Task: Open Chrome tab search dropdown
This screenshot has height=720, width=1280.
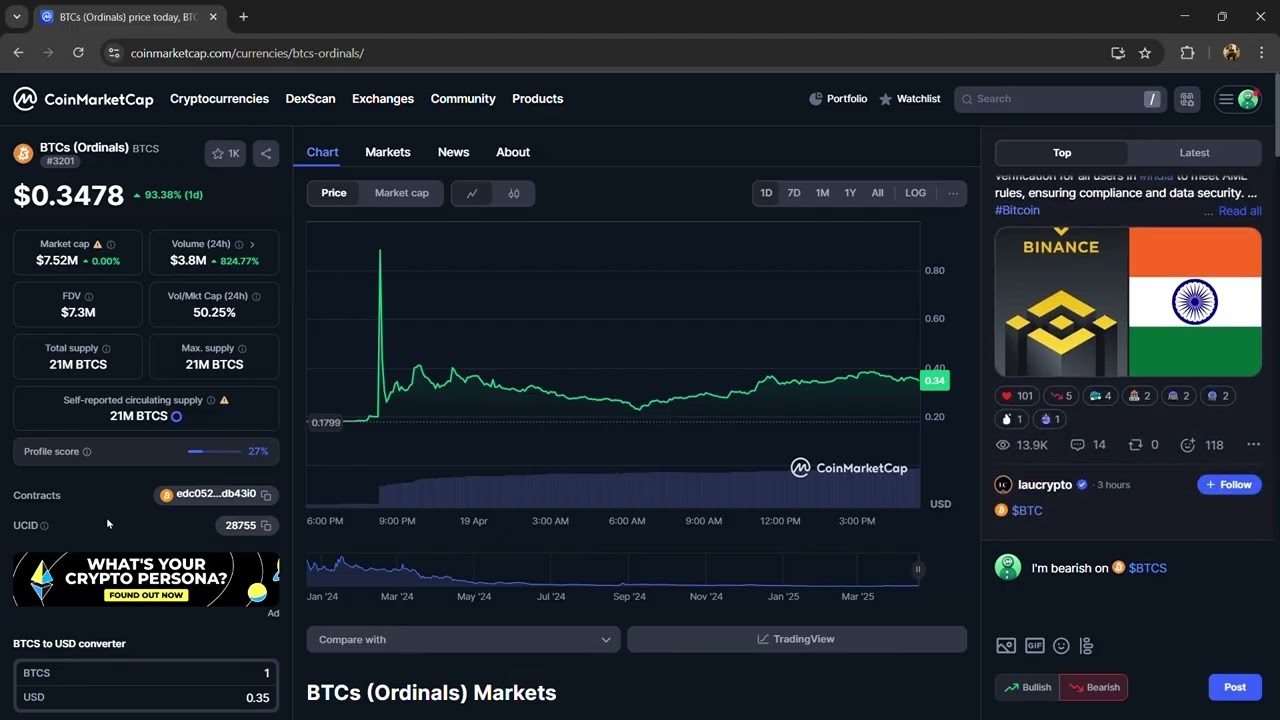Action: point(16,17)
